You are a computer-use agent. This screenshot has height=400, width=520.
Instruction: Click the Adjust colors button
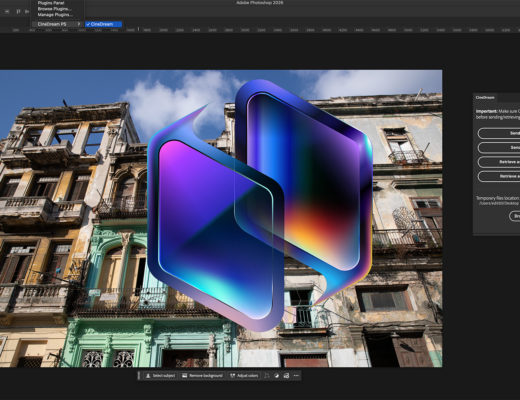[x=244, y=376]
